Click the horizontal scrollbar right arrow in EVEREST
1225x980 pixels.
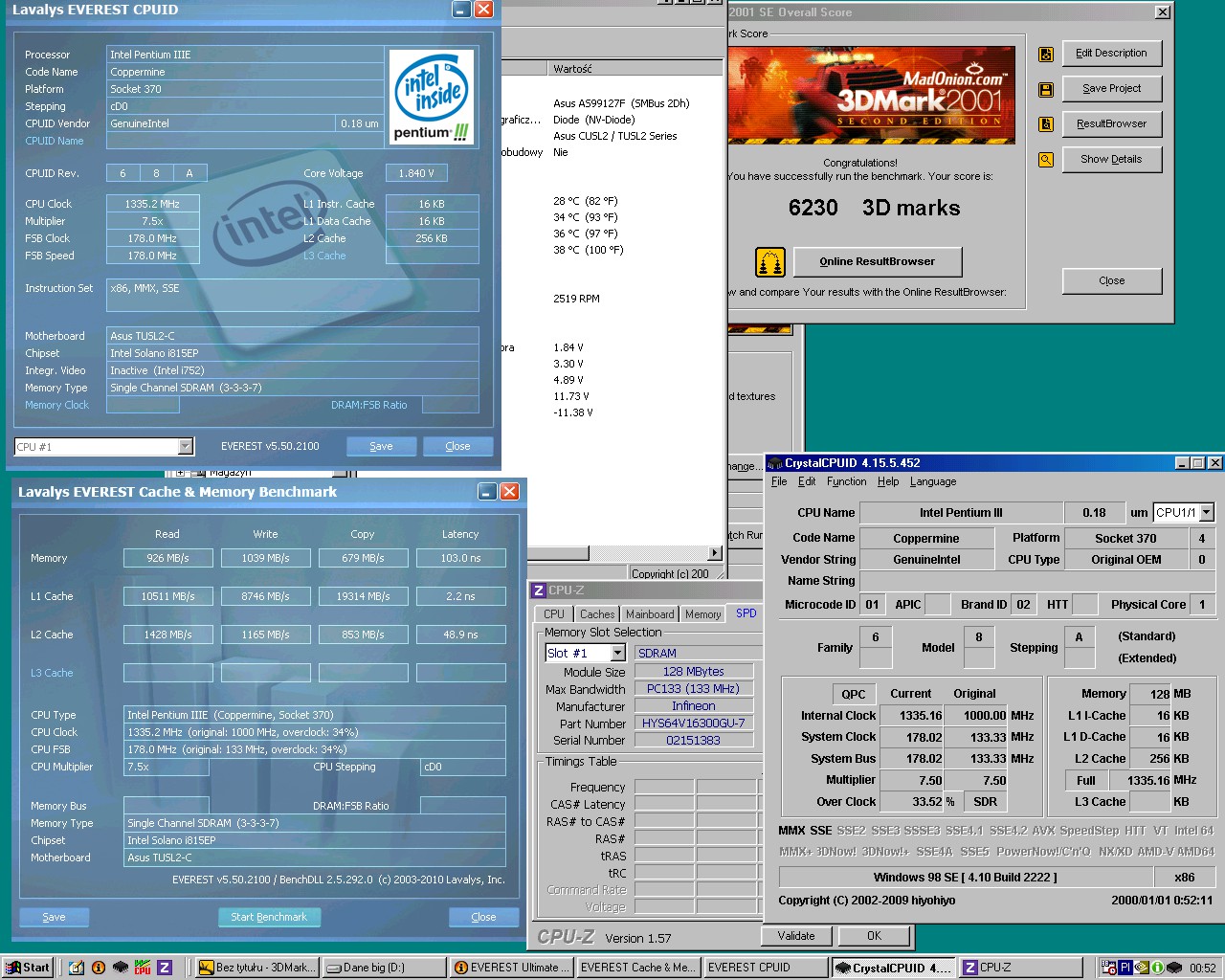point(714,553)
